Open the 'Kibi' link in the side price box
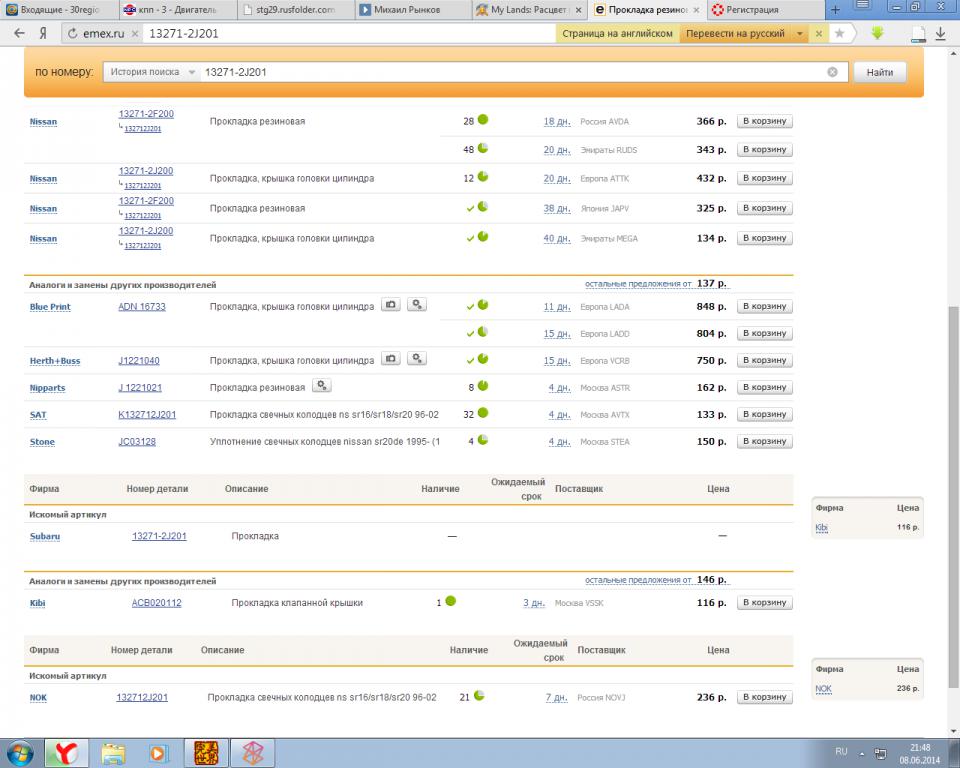The width and height of the screenshot is (960, 768). 821,527
